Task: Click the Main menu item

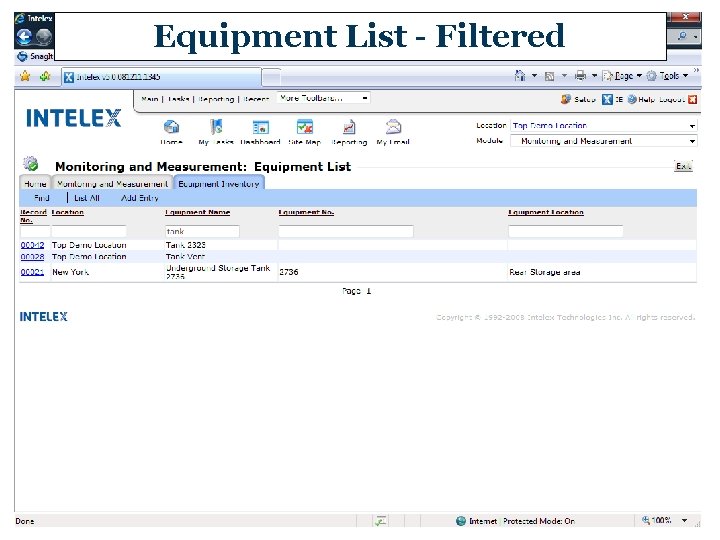Action: coord(150,99)
